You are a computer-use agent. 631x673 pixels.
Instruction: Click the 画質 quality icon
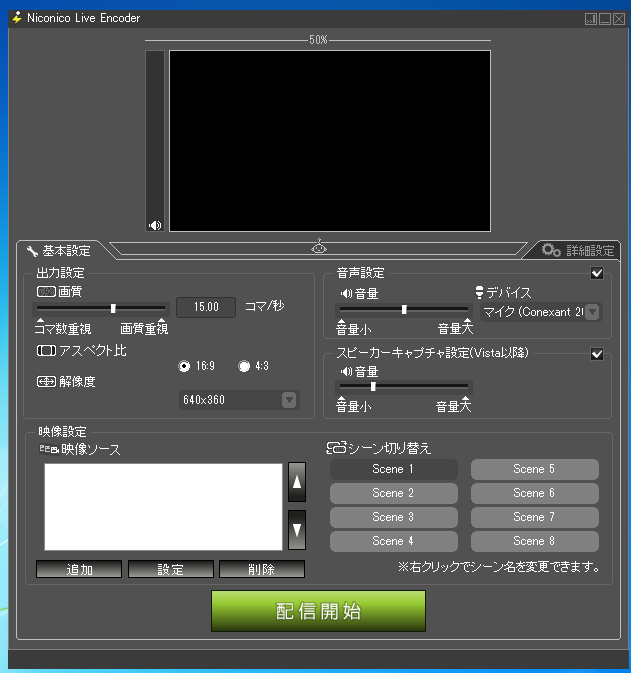tap(46, 292)
